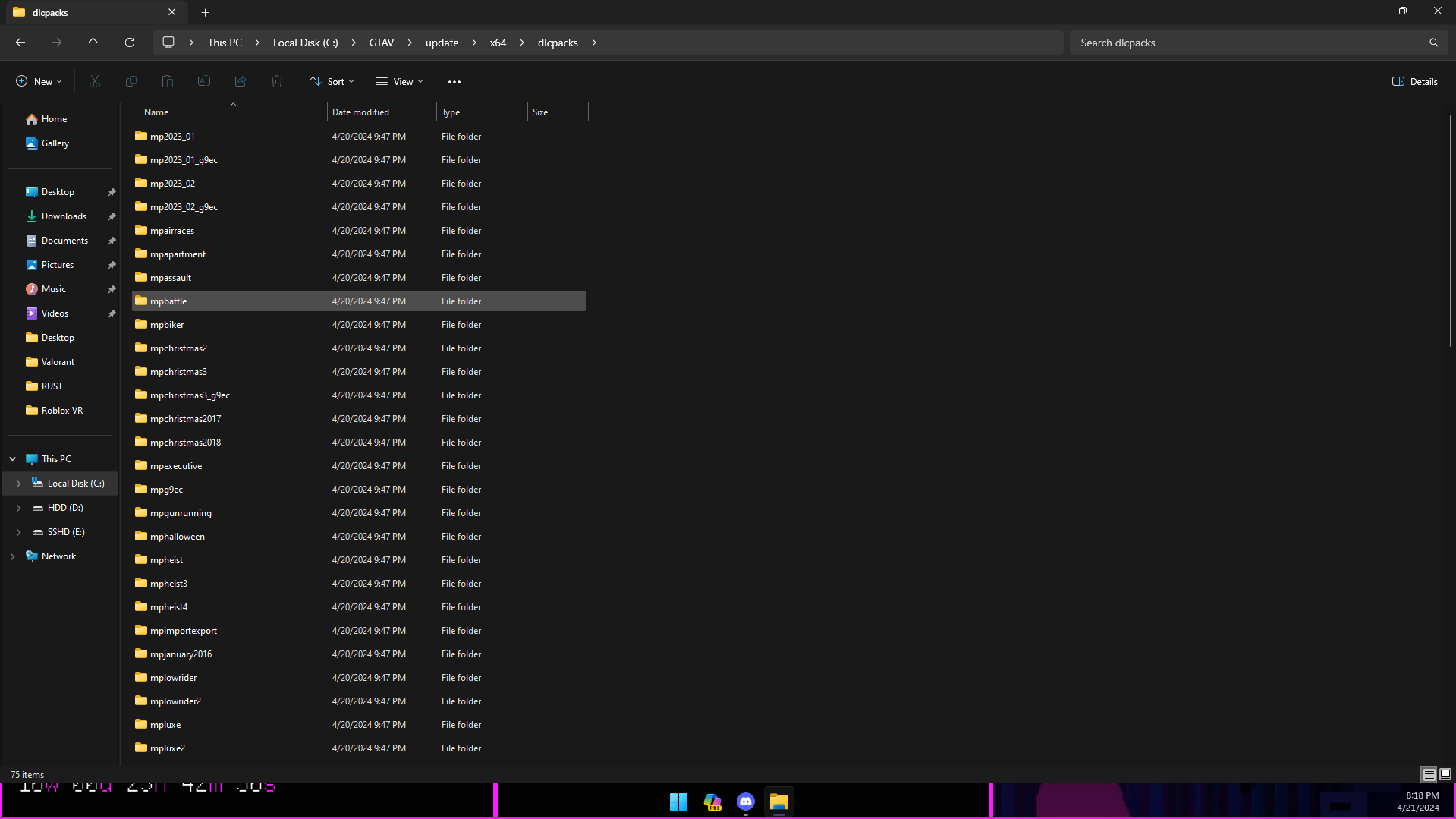Screen dimensions: 1456x819
Task: Click the search magnifier icon
Action: point(1433,43)
